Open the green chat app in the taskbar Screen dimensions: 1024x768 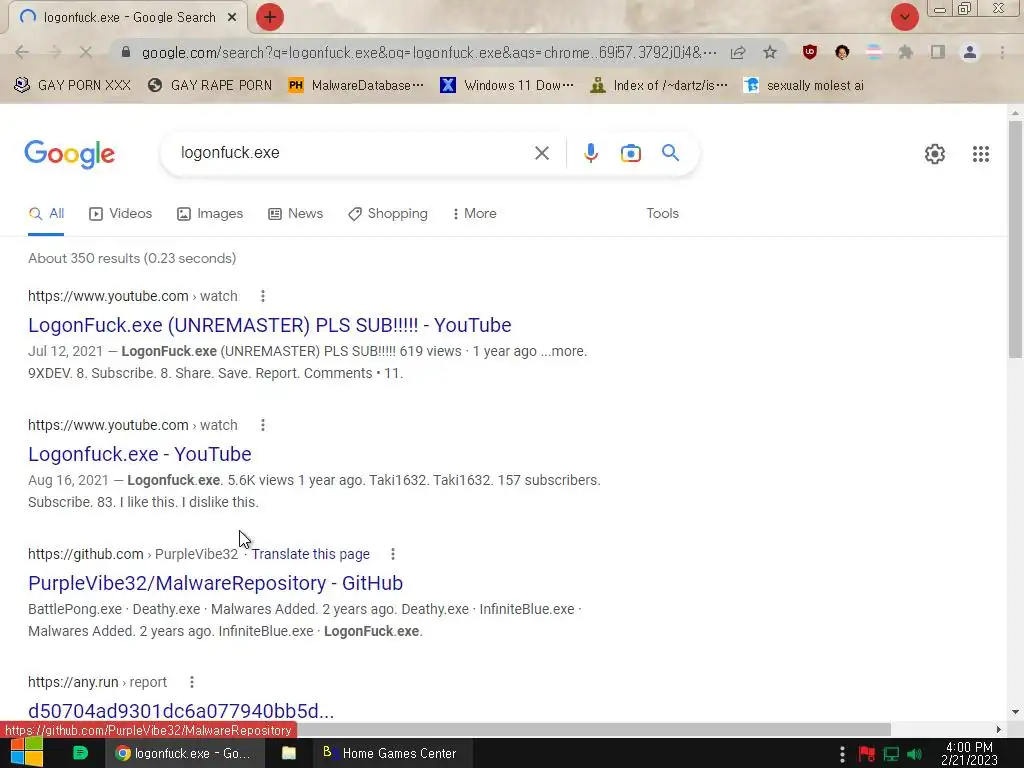[x=80, y=753]
